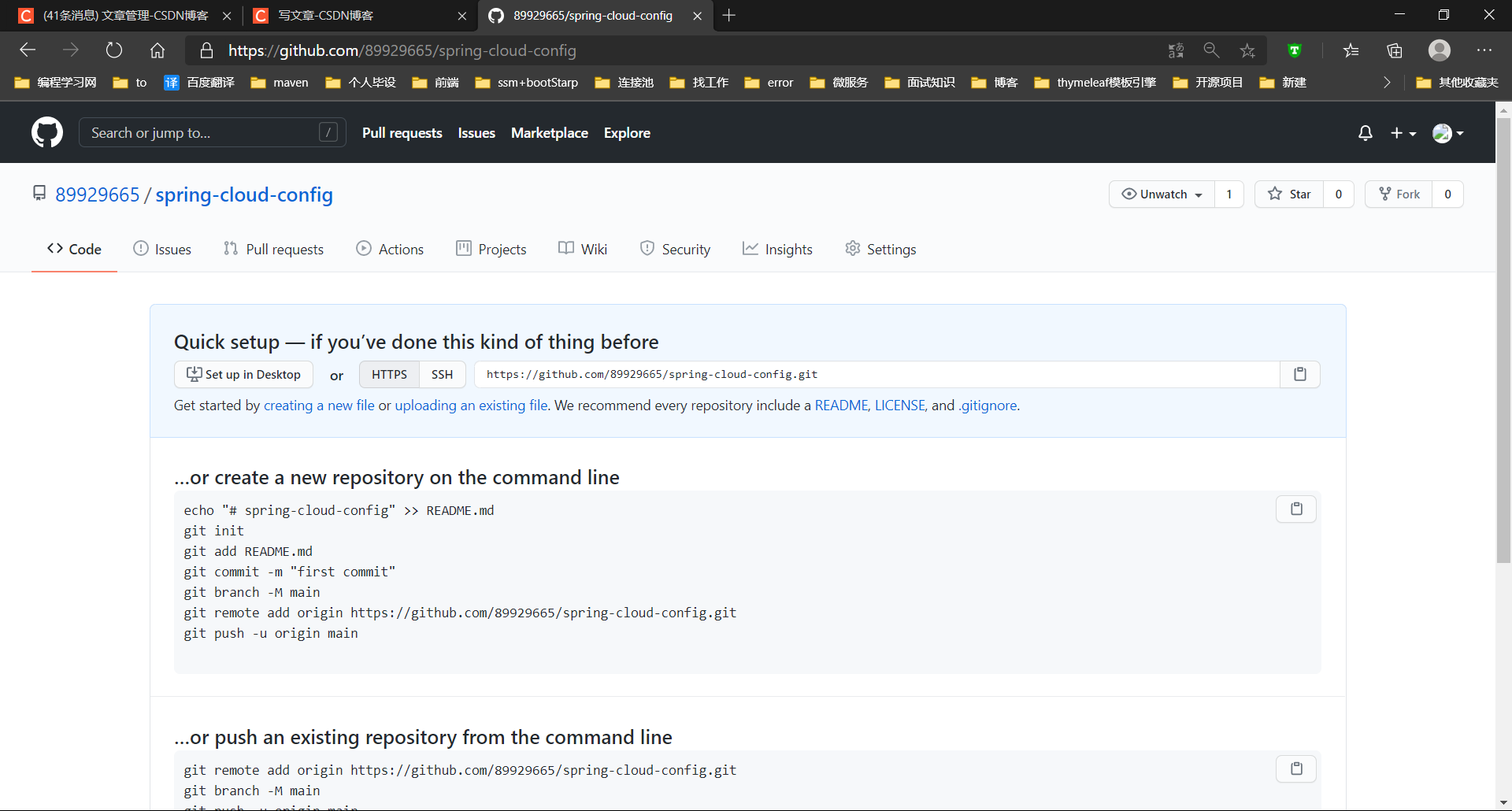1512x811 pixels.
Task: Open the Wiki tab
Action: click(x=583, y=249)
